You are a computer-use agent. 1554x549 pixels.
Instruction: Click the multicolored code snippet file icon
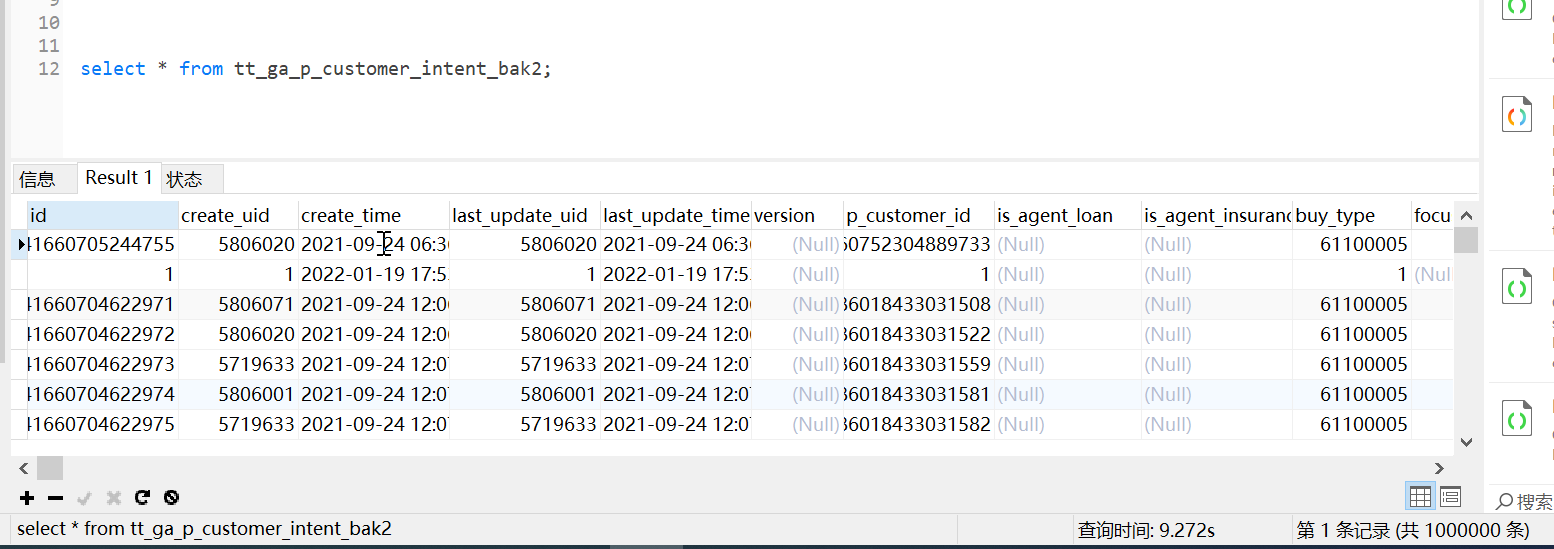(x=1517, y=116)
